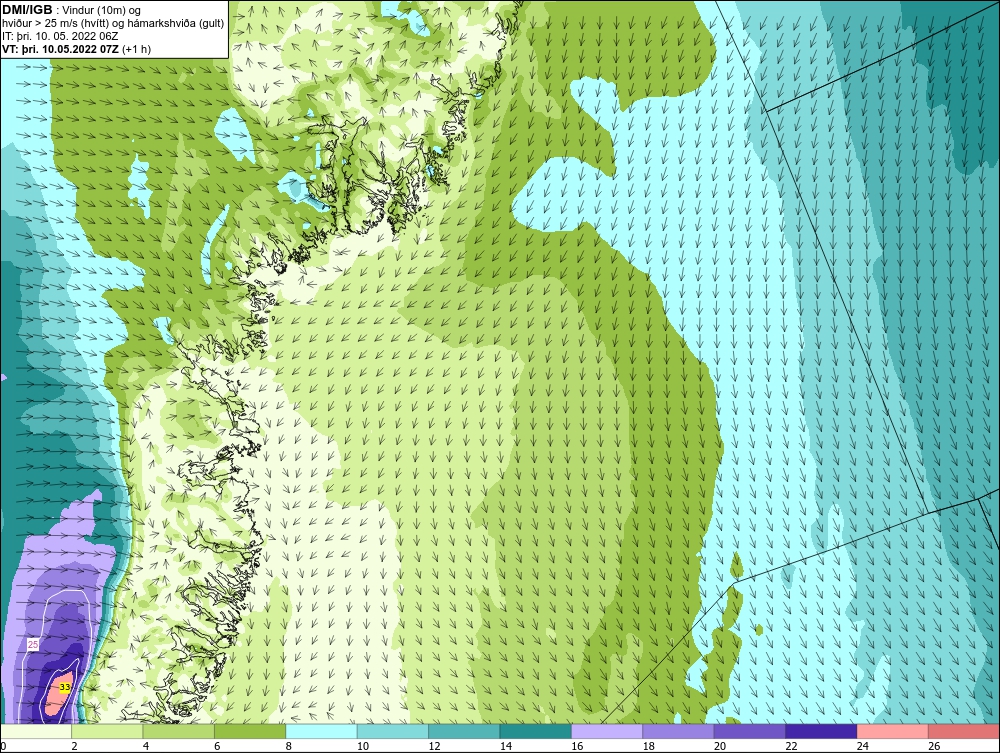Click the pink 24–26 m/s legend swatch

[893, 731]
